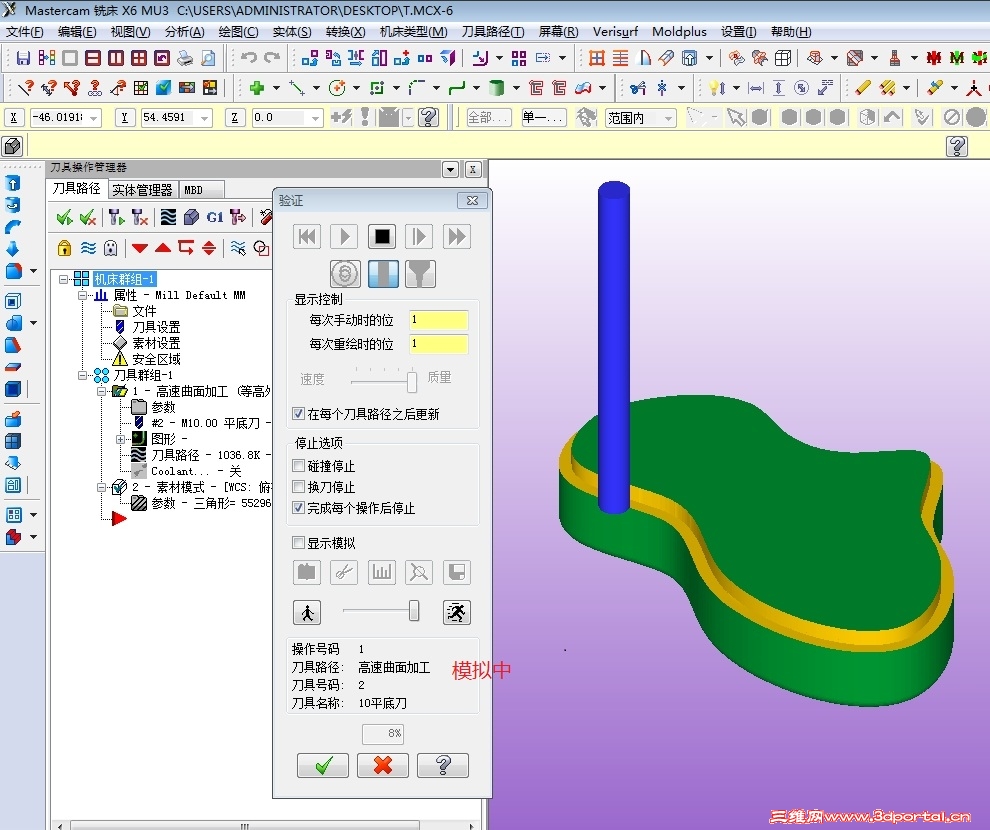Stop the running verification
The height and width of the screenshot is (830, 990).
point(382,237)
